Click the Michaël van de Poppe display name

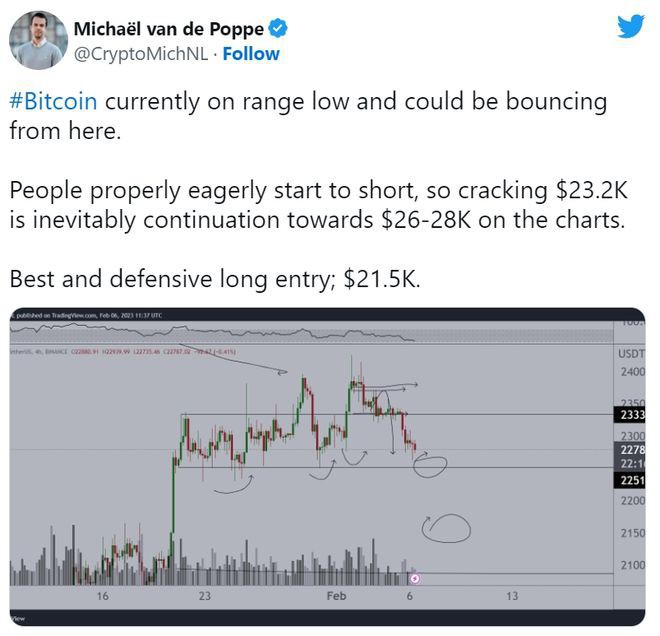click(x=168, y=27)
